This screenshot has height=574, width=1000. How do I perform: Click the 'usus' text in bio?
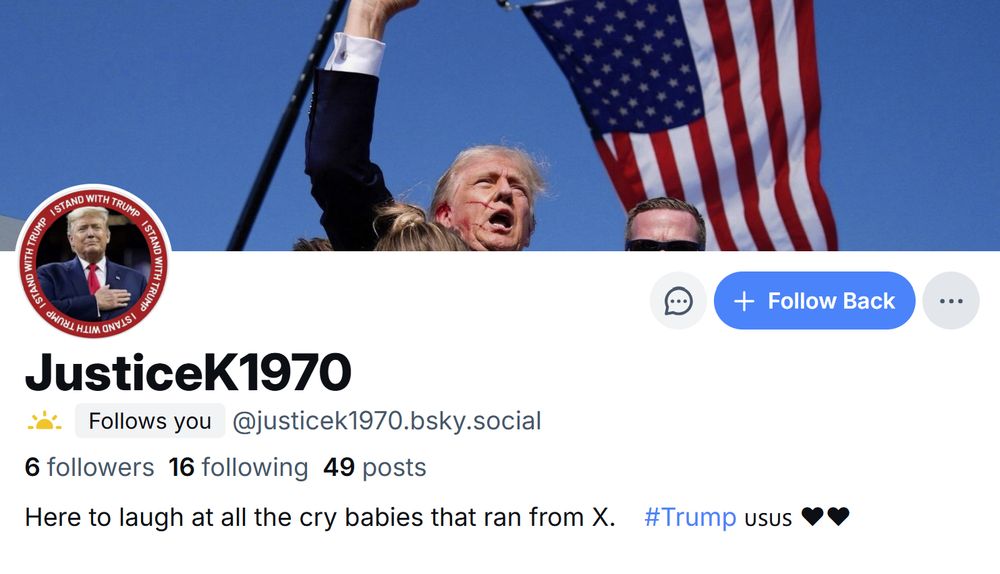(768, 519)
